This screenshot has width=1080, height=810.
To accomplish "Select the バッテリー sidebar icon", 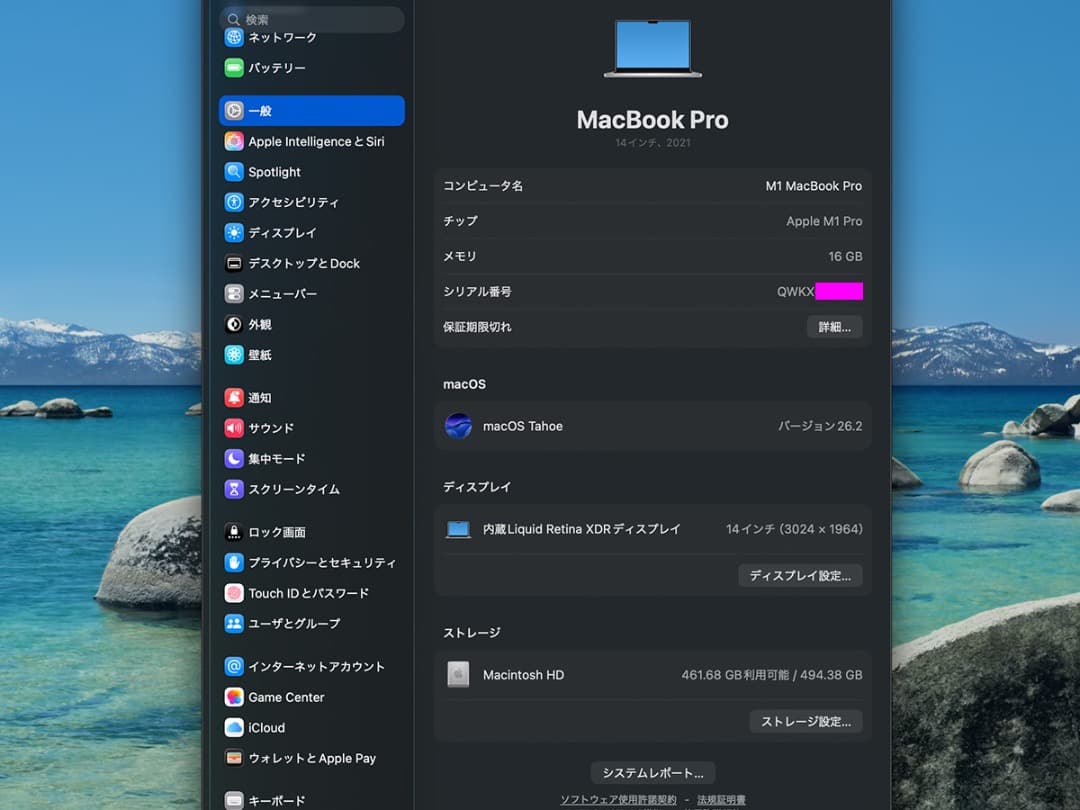I will click(x=234, y=68).
